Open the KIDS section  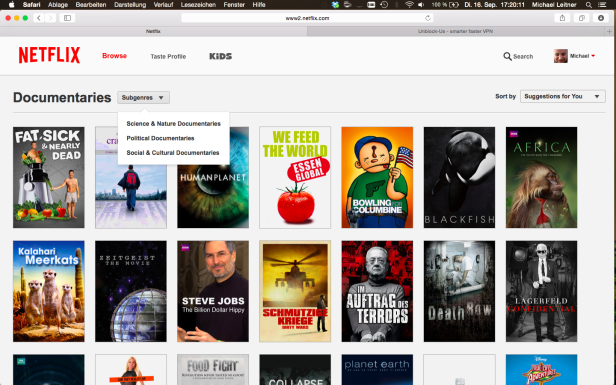(x=220, y=56)
